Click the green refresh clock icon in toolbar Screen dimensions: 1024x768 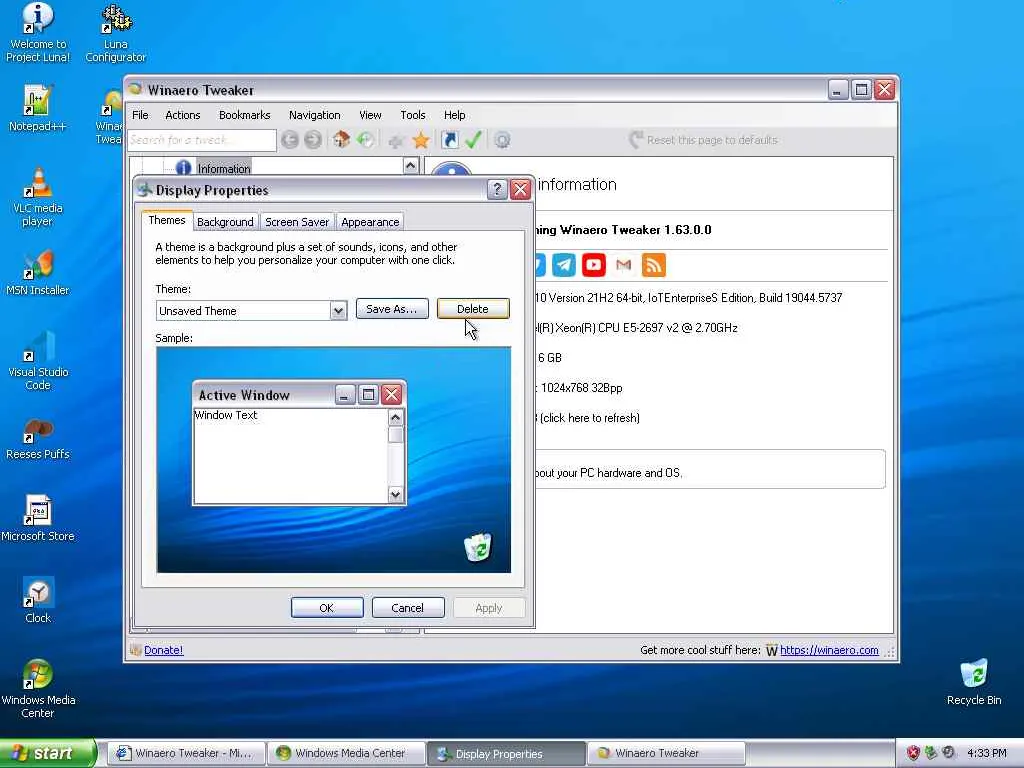365,140
